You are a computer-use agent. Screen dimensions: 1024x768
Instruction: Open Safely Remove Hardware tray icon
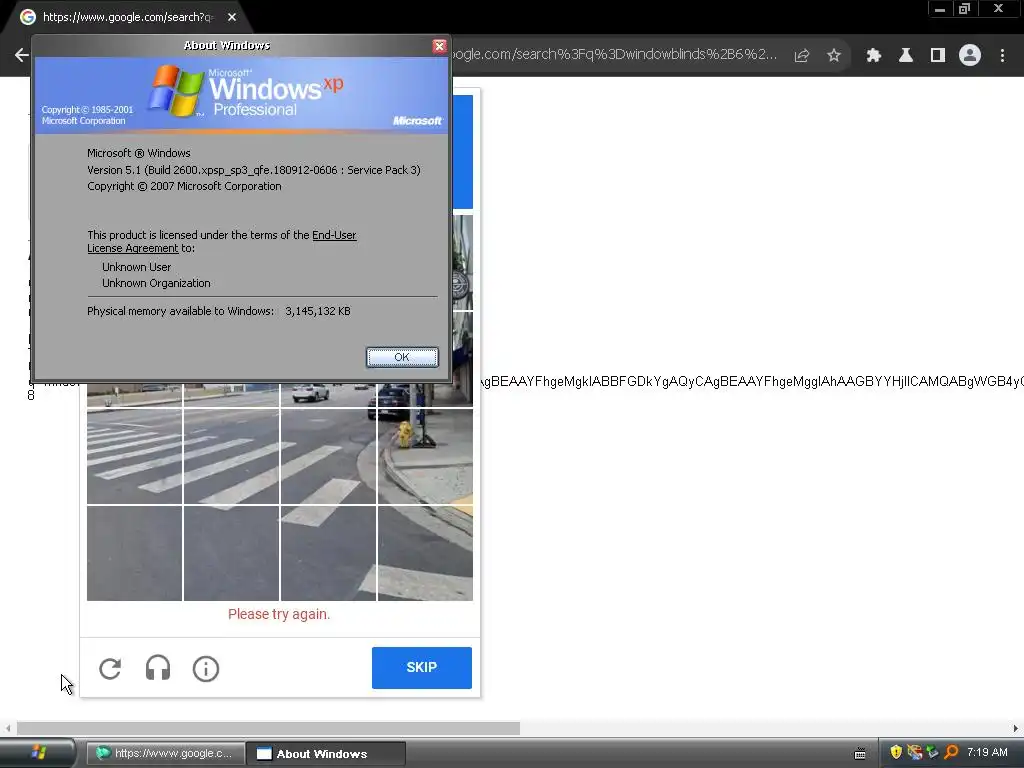(933, 752)
